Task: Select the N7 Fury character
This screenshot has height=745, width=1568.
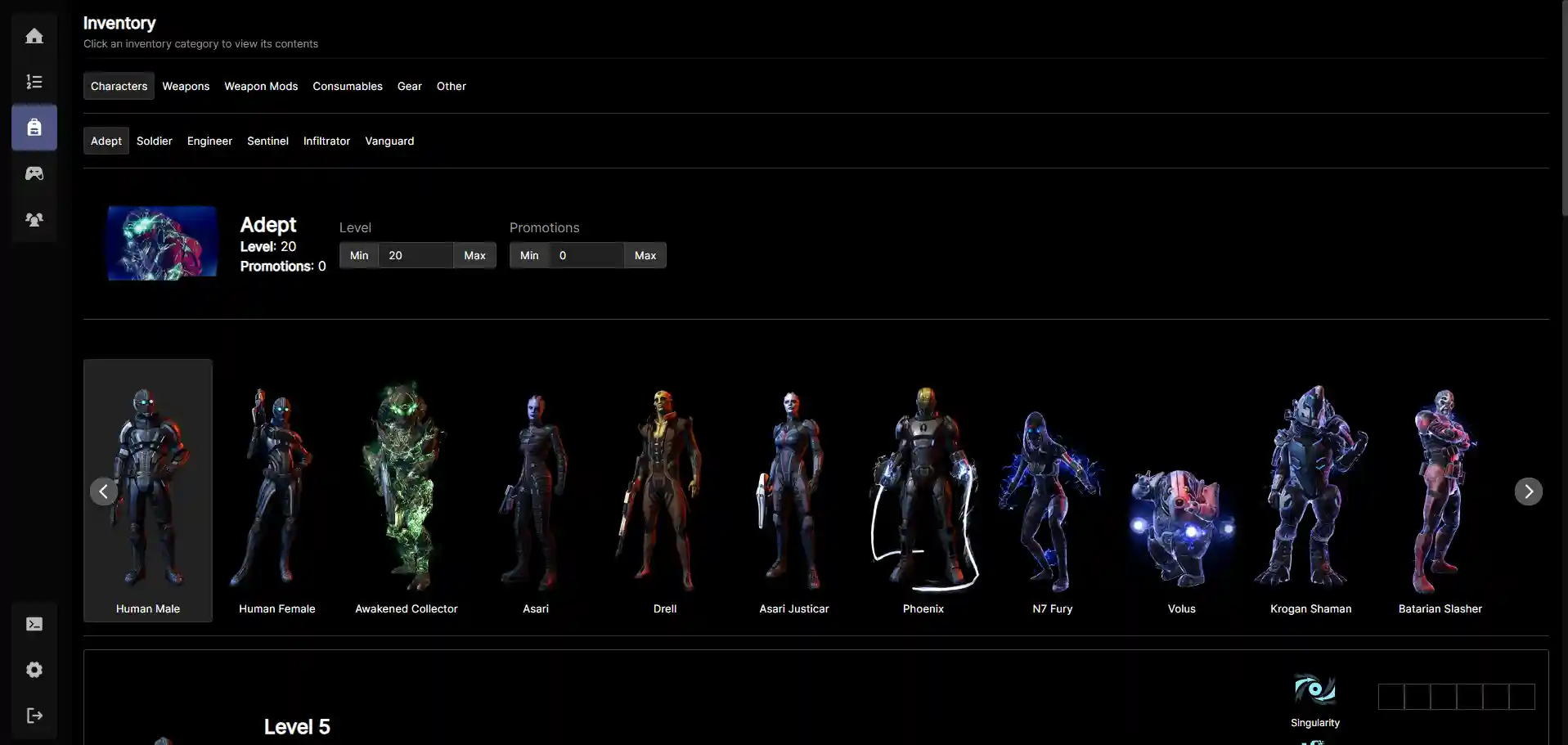Action: [x=1052, y=491]
